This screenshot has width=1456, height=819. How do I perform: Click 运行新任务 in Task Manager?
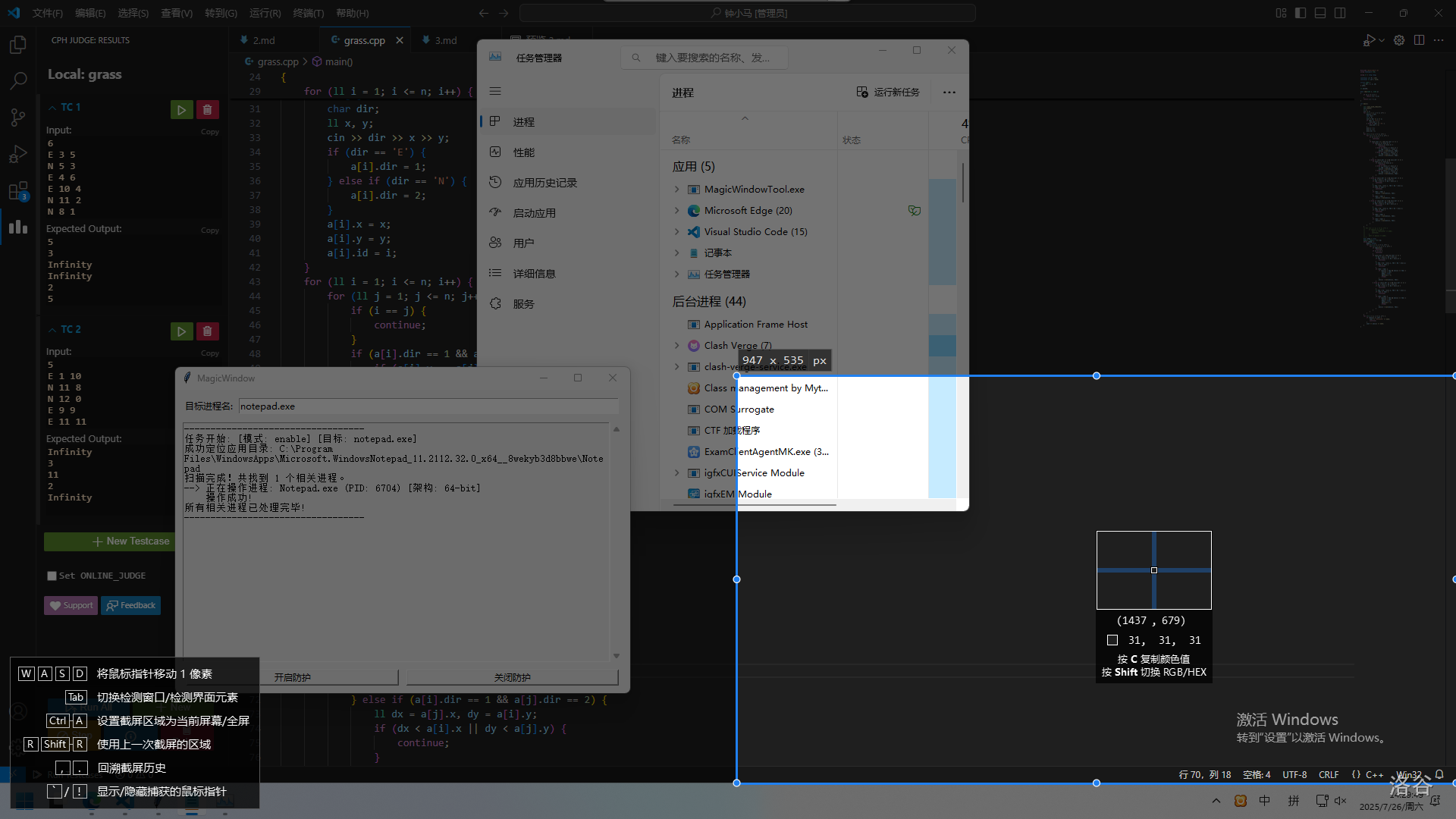coord(887,93)
